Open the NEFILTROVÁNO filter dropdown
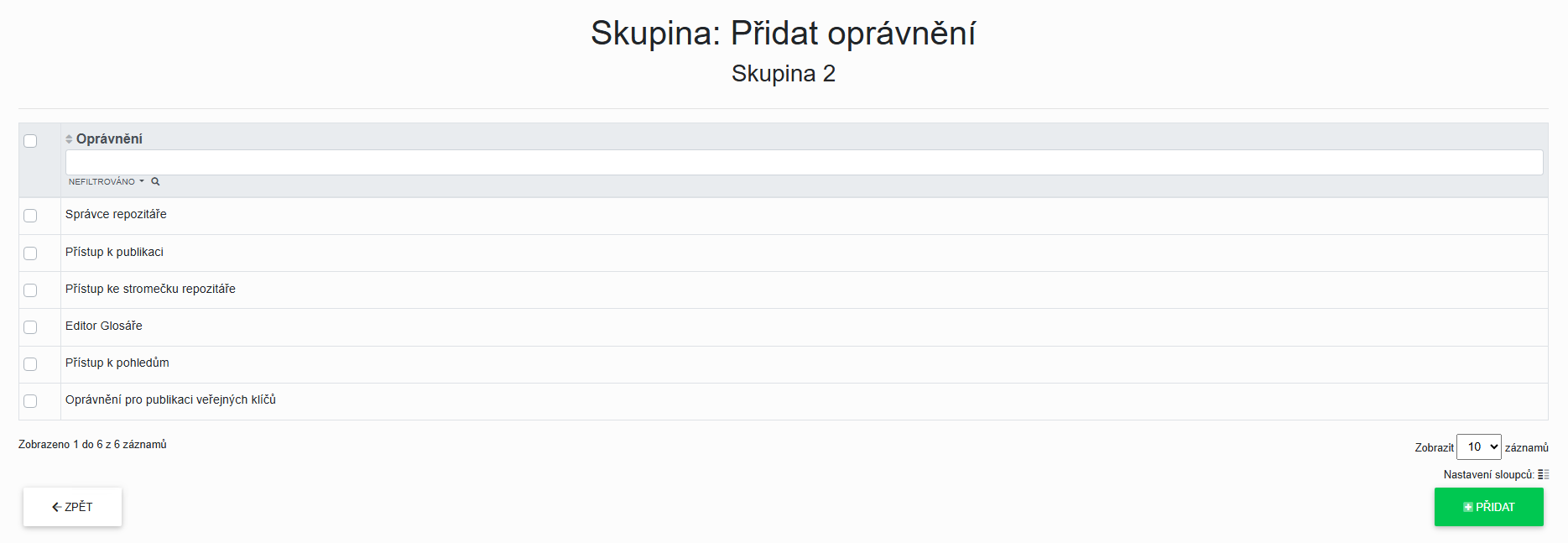 (x=106, y=181)
